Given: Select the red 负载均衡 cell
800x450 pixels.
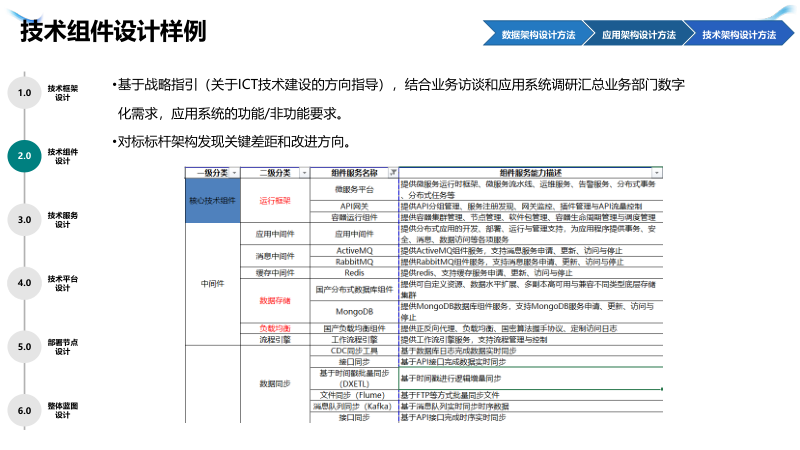Looking at the screenshot, I should point(275,329).
